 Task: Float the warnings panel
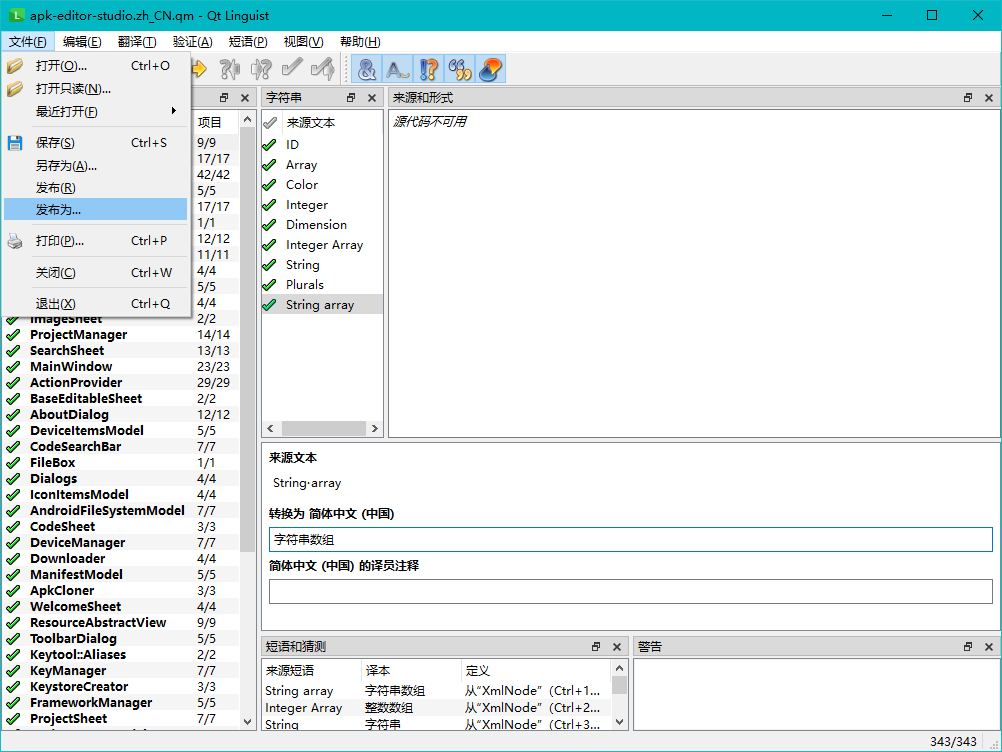point(967,647)
